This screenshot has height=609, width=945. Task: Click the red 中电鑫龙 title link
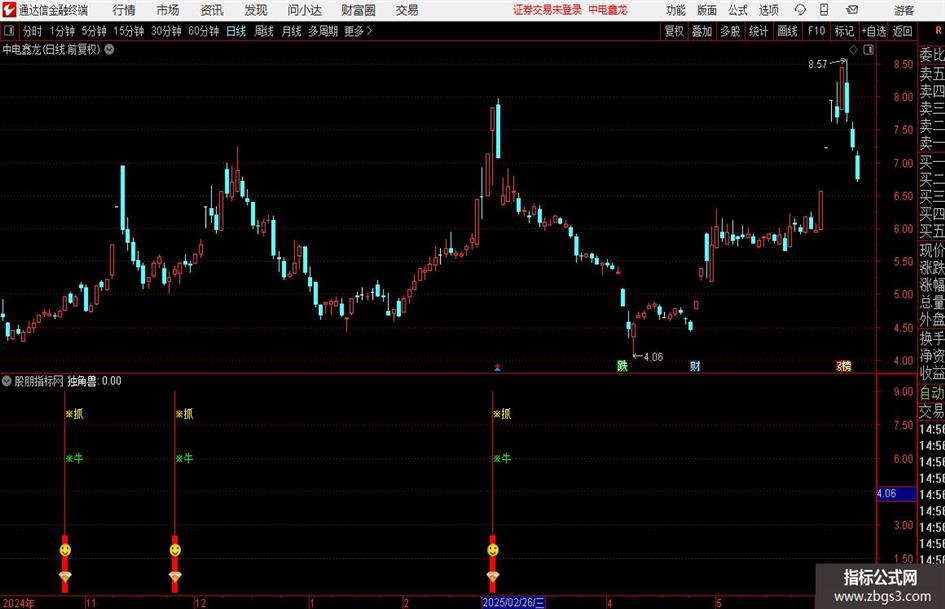[x=608, y=10]
